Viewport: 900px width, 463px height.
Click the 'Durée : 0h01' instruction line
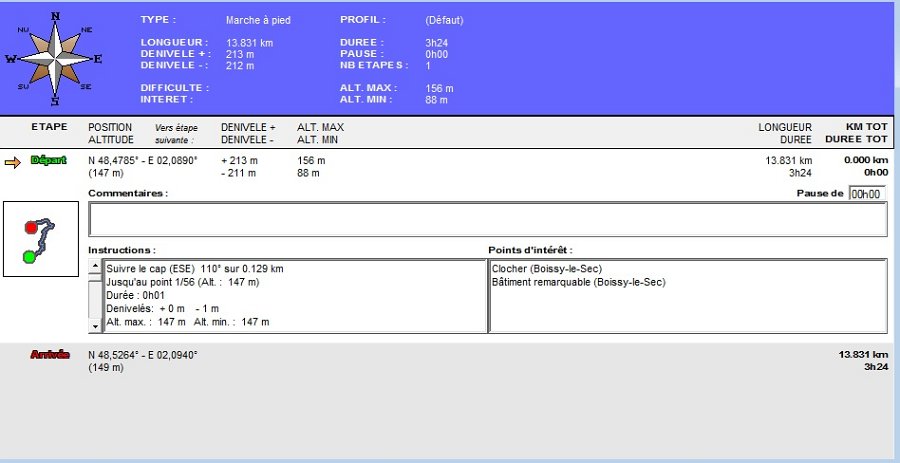point(137,296)
